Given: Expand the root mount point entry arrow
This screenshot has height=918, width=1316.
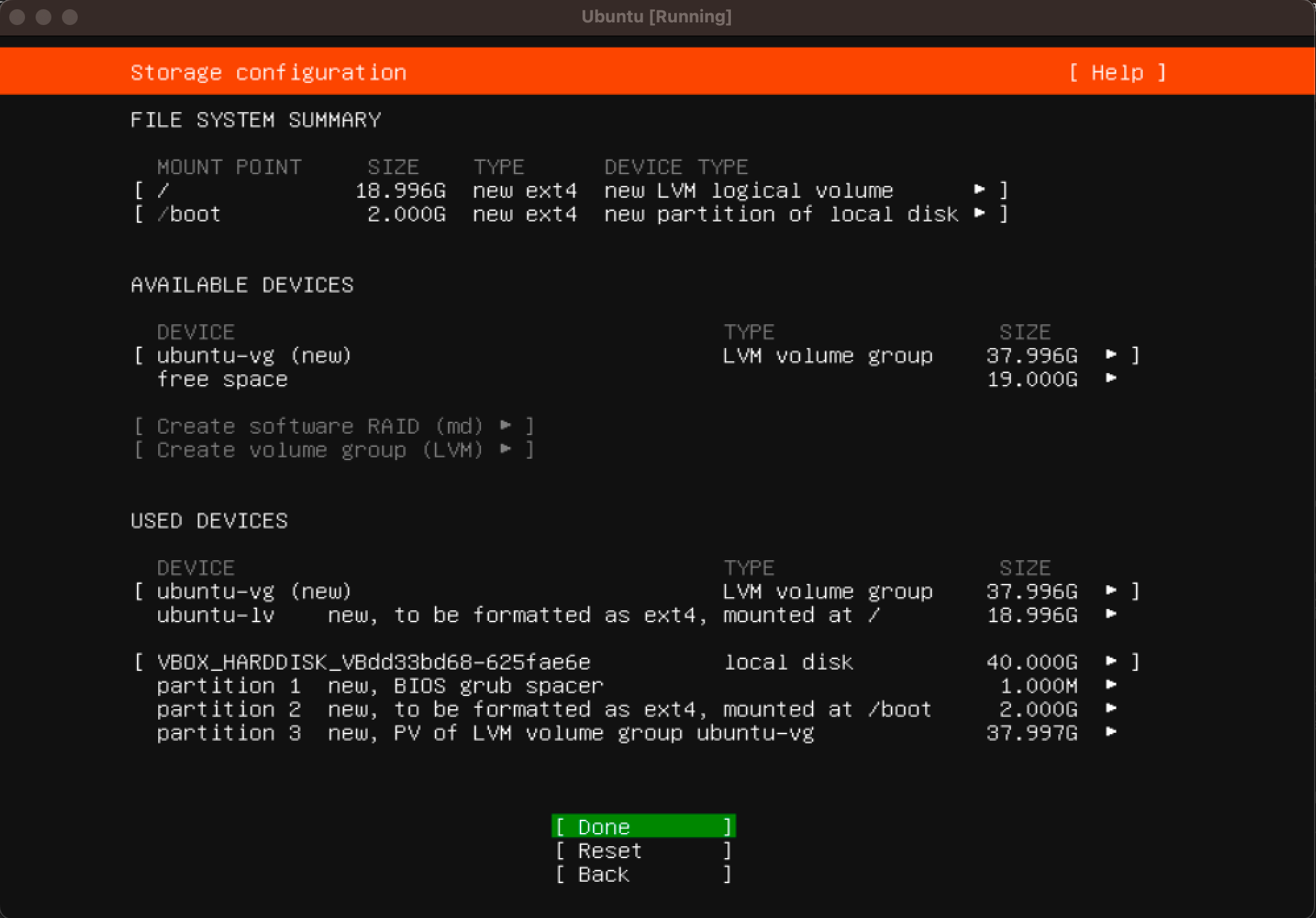Looking at the screenshot, I should coord(980,190).
